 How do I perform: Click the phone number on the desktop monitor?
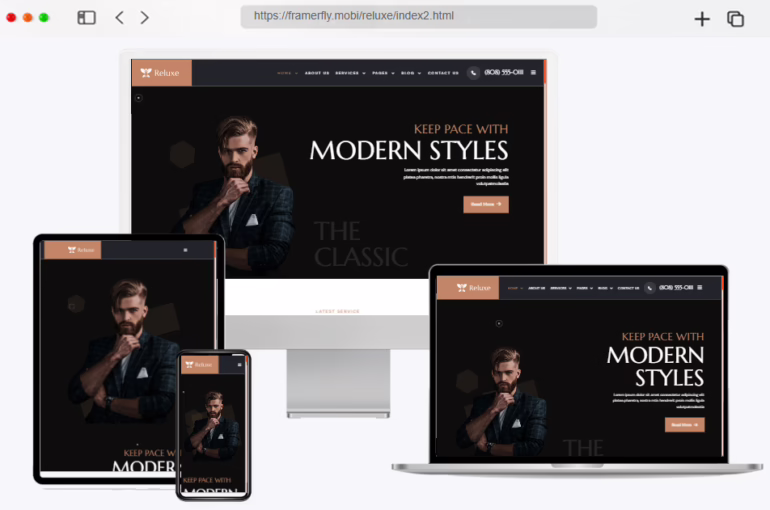504,72
